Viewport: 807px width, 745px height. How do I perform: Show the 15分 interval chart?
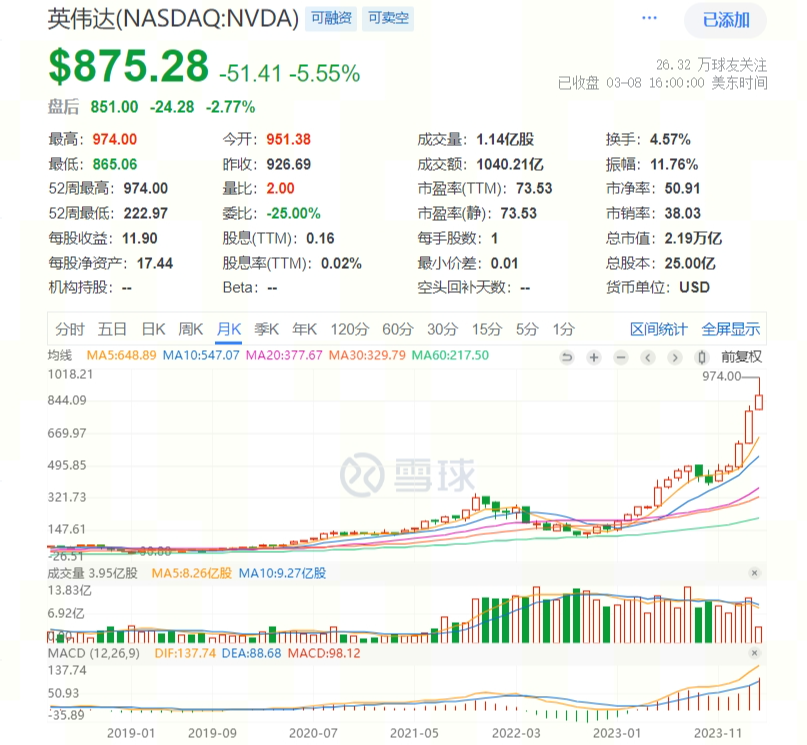click(x=487, y=329)
